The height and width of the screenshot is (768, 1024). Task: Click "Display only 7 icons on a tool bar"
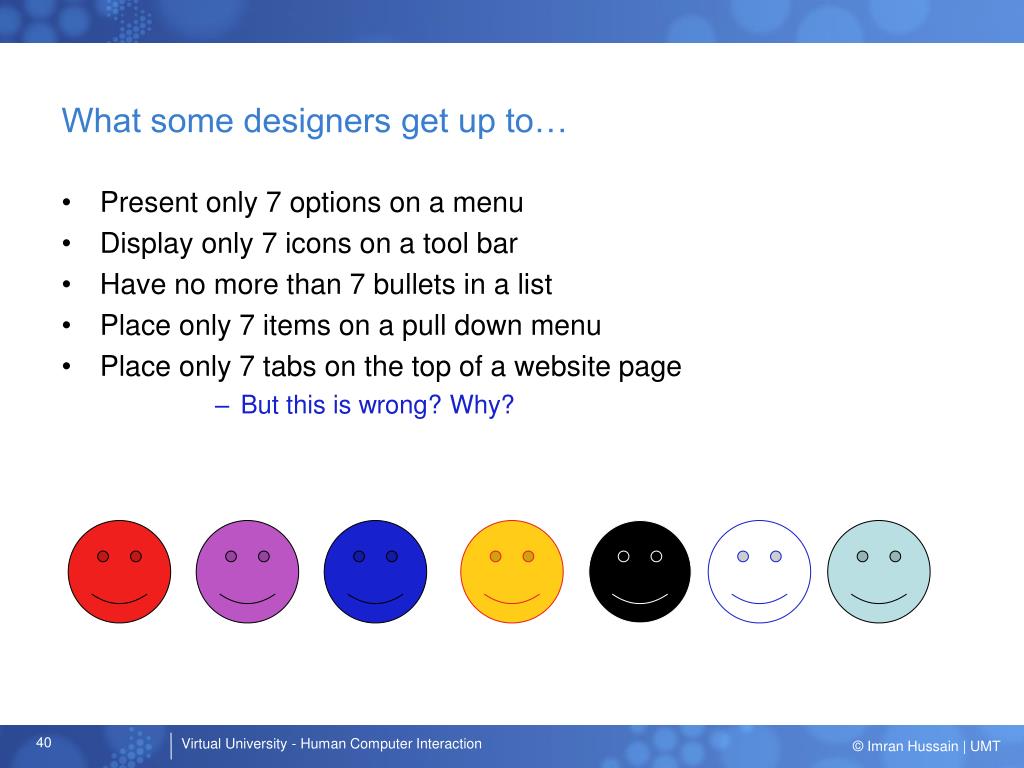pos(309,244)
